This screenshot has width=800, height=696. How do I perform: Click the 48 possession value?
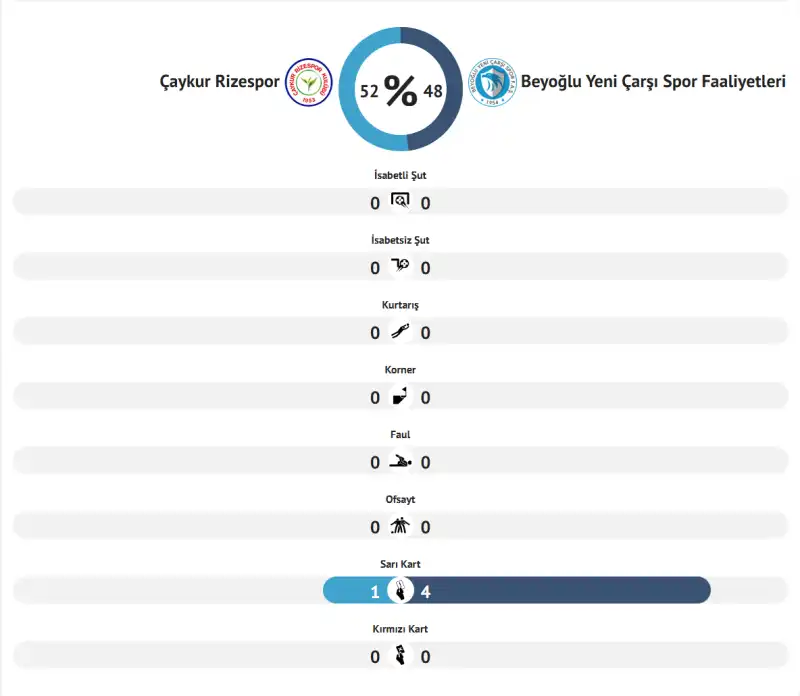pos(433,91)
